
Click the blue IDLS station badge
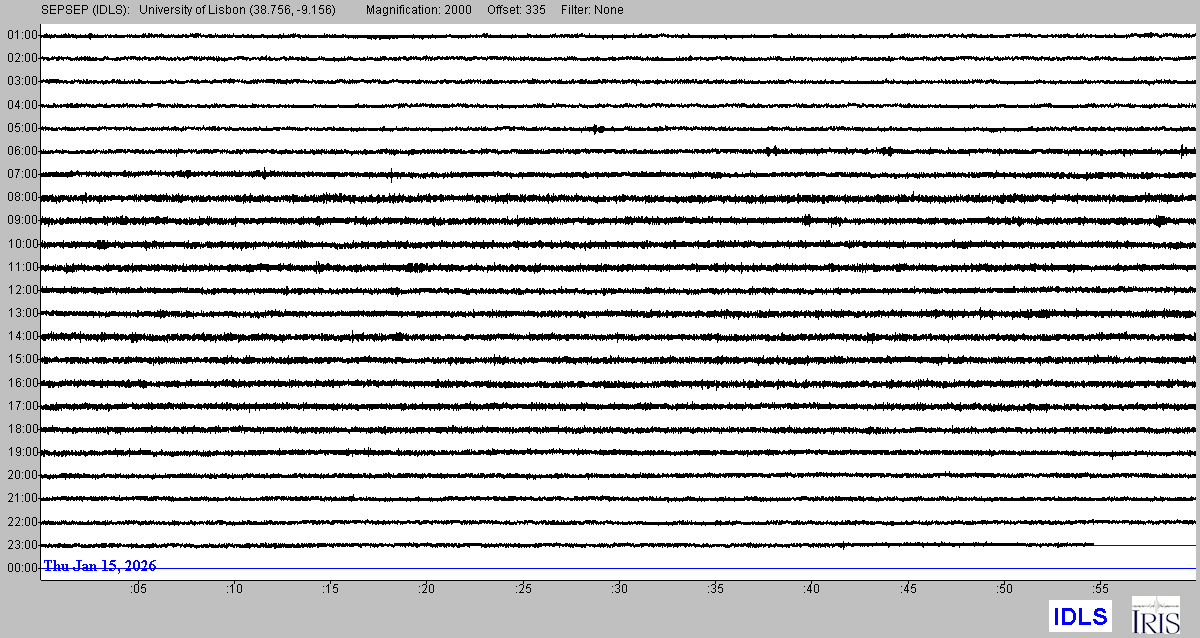pos(1080,615)
